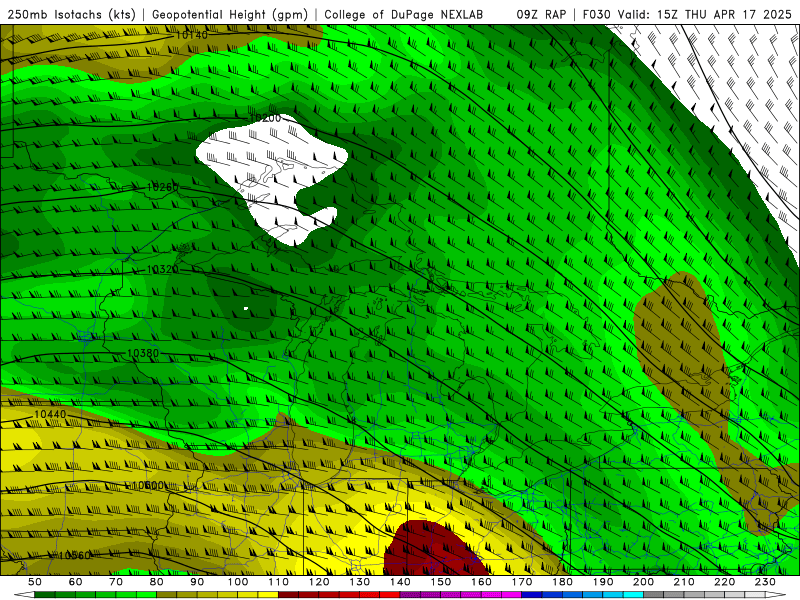Click the 230 value on the color scale
The image size is (800, 600).
click(x=765, y=582)
